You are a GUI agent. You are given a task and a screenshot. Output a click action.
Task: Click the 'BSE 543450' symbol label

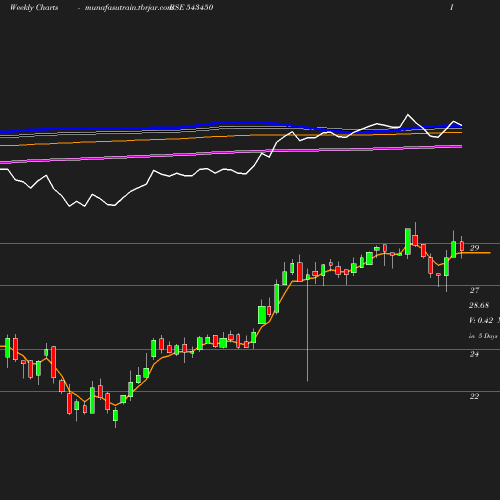tap(192, 7)
